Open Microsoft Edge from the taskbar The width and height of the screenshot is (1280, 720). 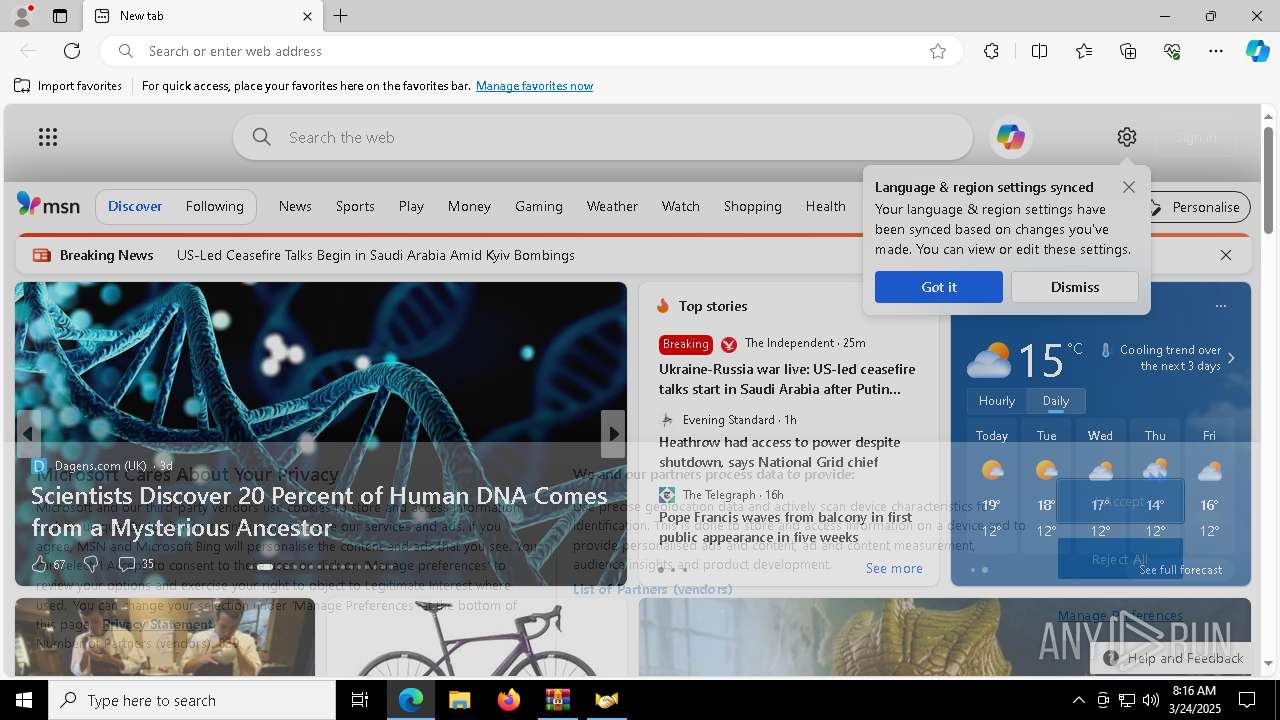pyautogui.click(x=411, y=700)
